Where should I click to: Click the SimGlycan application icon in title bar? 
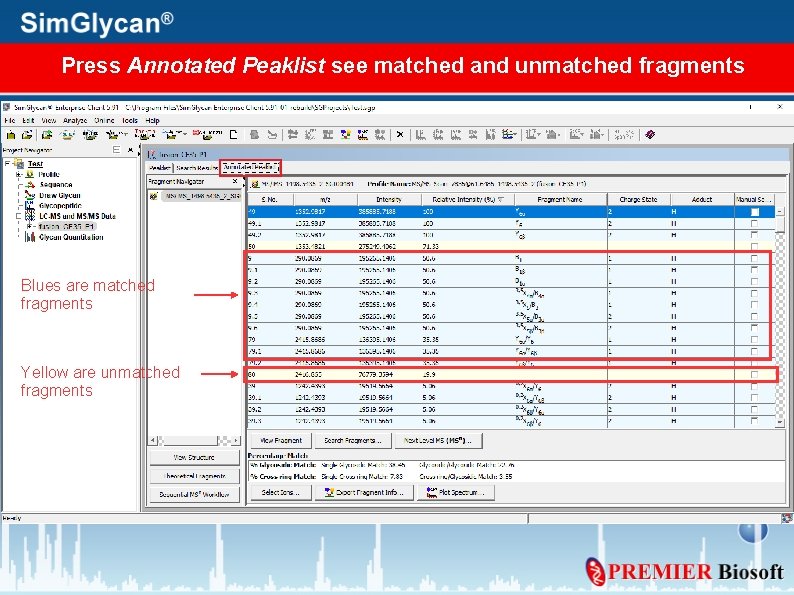point(7,107)
